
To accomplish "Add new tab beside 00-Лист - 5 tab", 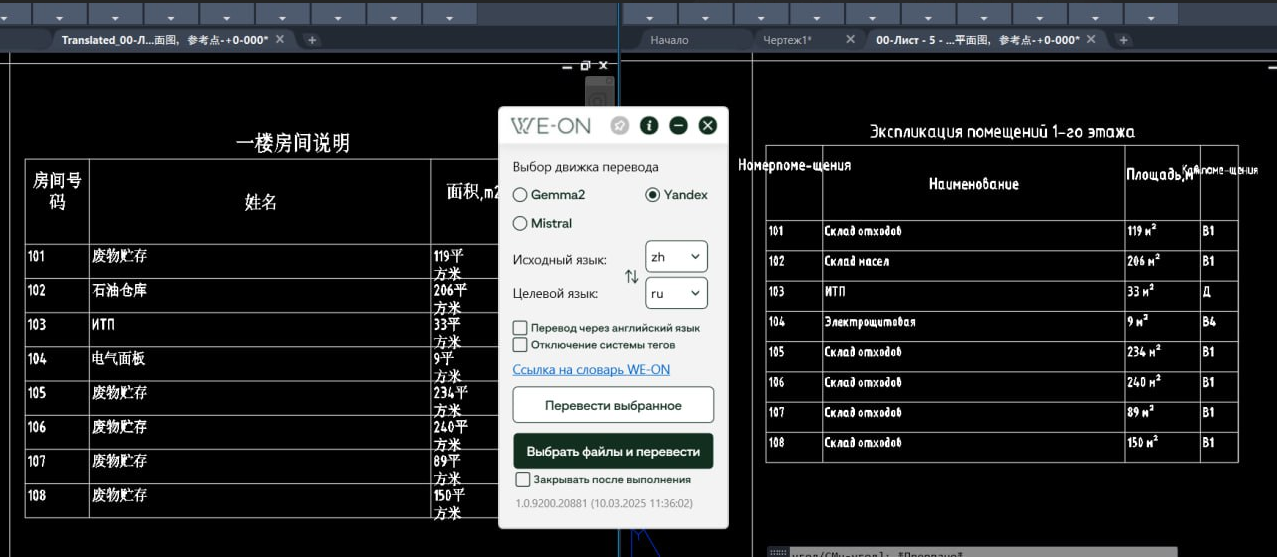I will (x=1123, y=40).
